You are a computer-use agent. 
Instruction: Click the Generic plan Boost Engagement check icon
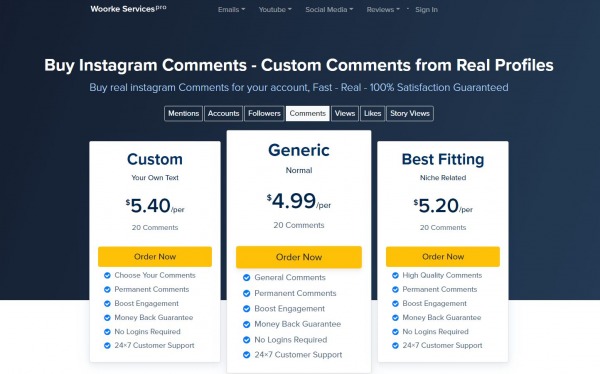point(246,309)
